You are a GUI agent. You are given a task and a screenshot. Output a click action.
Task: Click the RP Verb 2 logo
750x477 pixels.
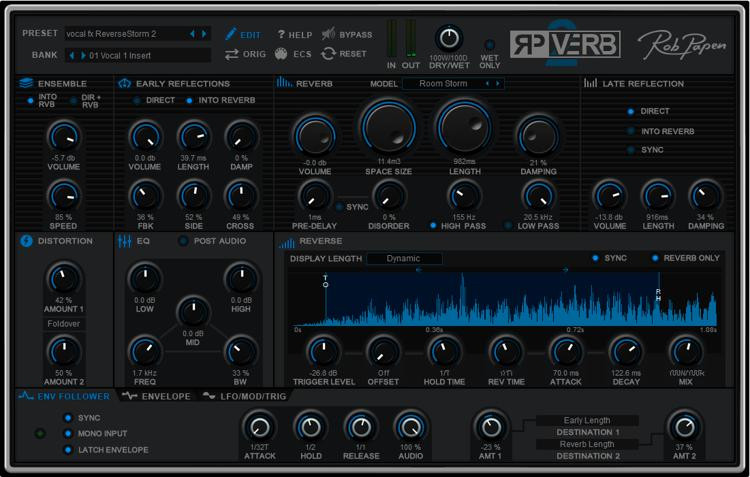(565, 44)
